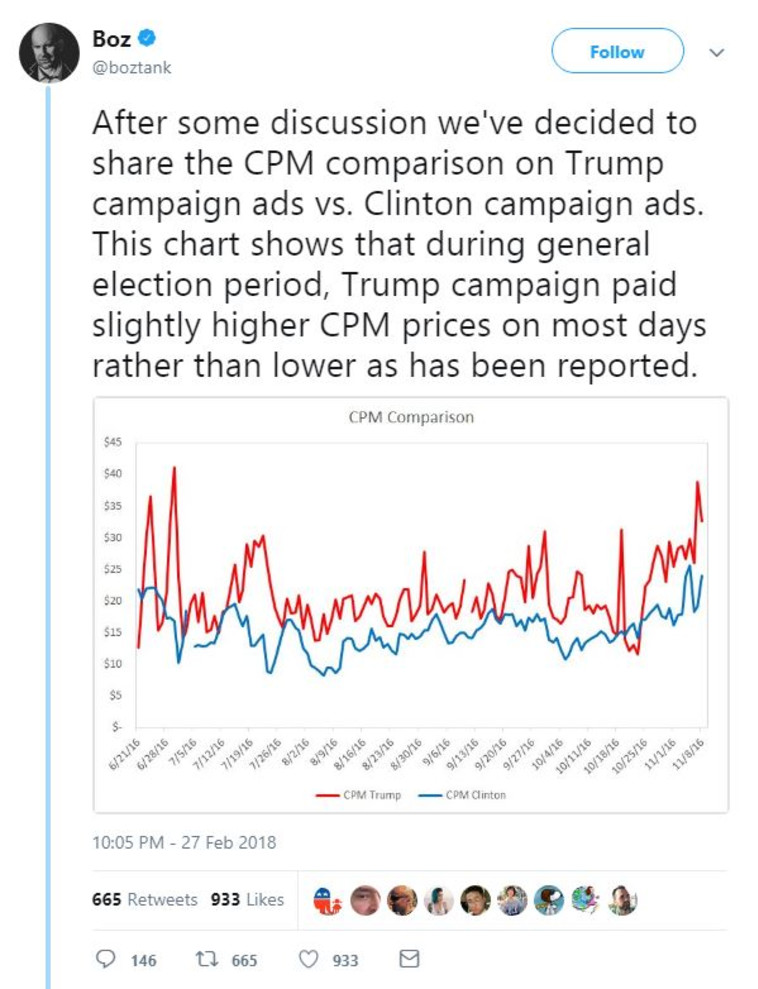Viewport: 758px width, 989px height.
Task: Like the tweet with the heart icon
Action: (309, 959)
